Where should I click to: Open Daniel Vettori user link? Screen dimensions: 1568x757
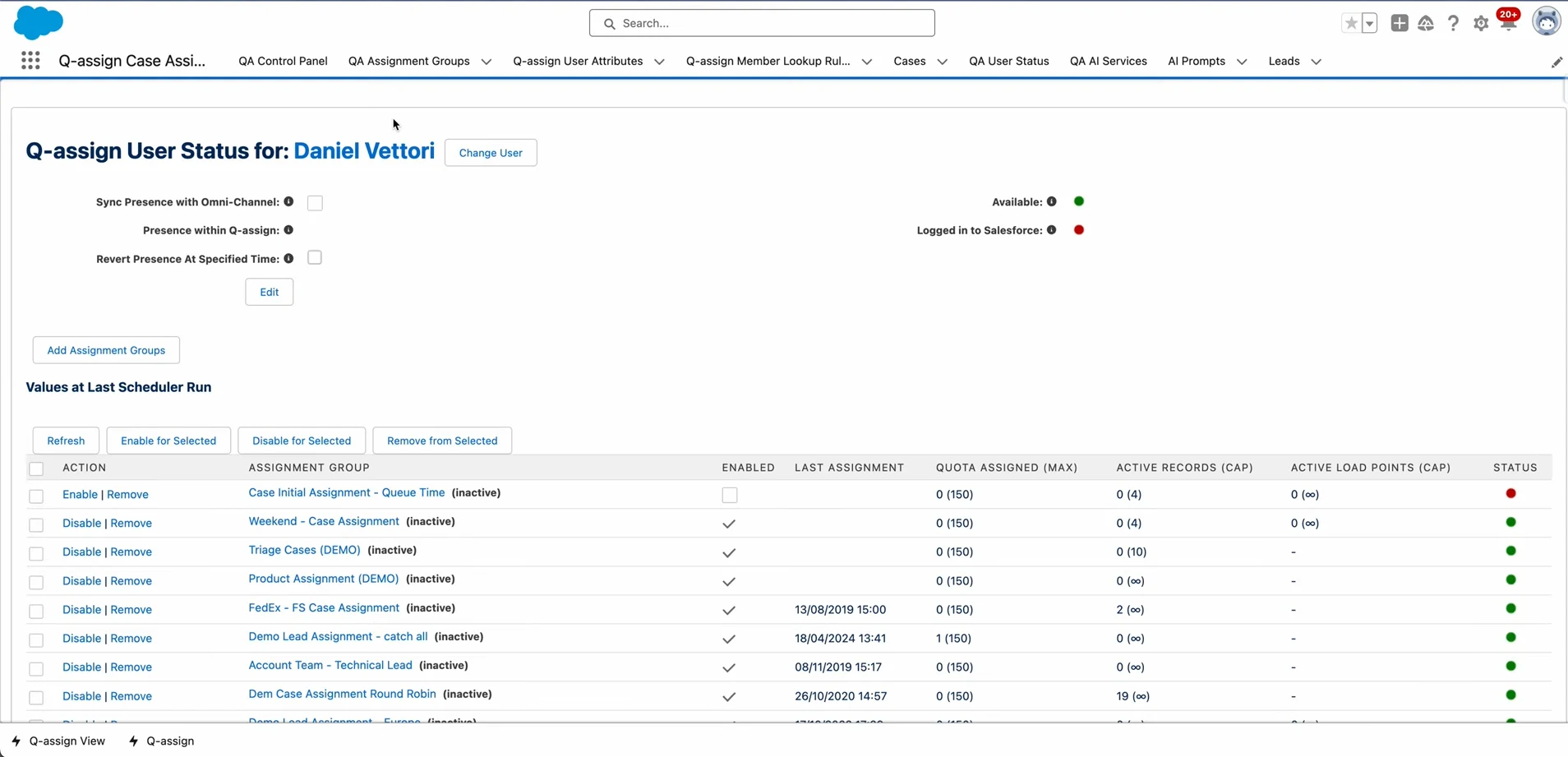(364, 151)
